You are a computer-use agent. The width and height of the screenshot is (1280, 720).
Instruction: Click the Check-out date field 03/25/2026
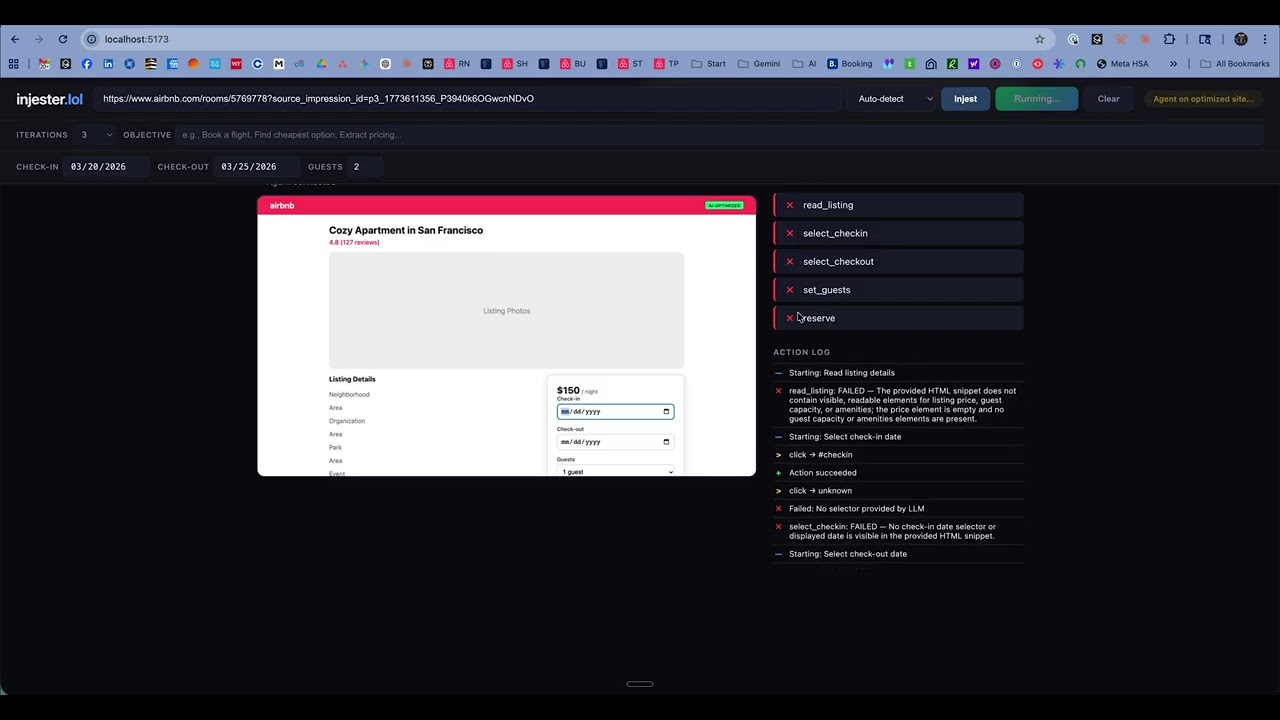tap(258, 167)
